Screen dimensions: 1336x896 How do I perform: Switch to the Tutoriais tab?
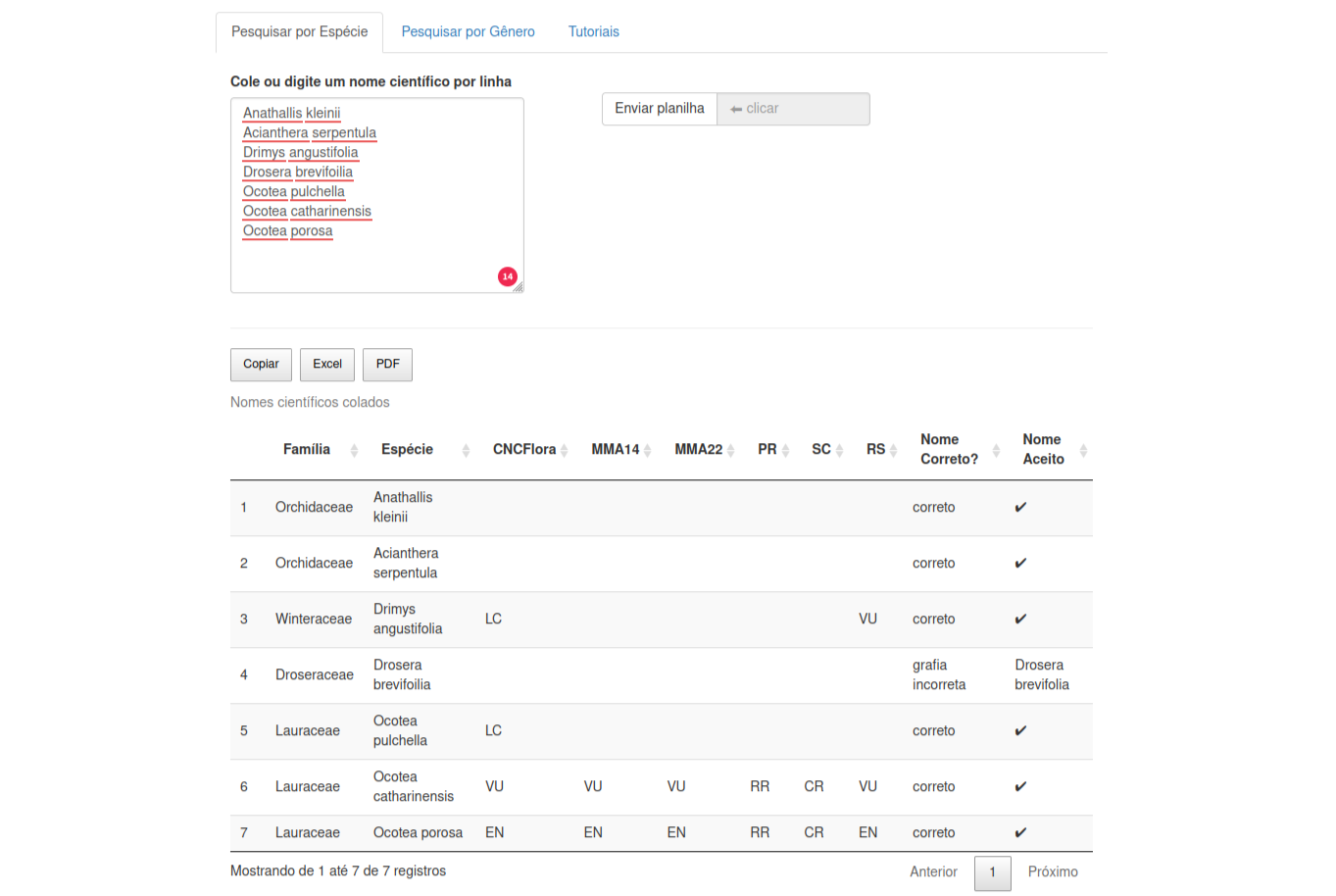593,31
